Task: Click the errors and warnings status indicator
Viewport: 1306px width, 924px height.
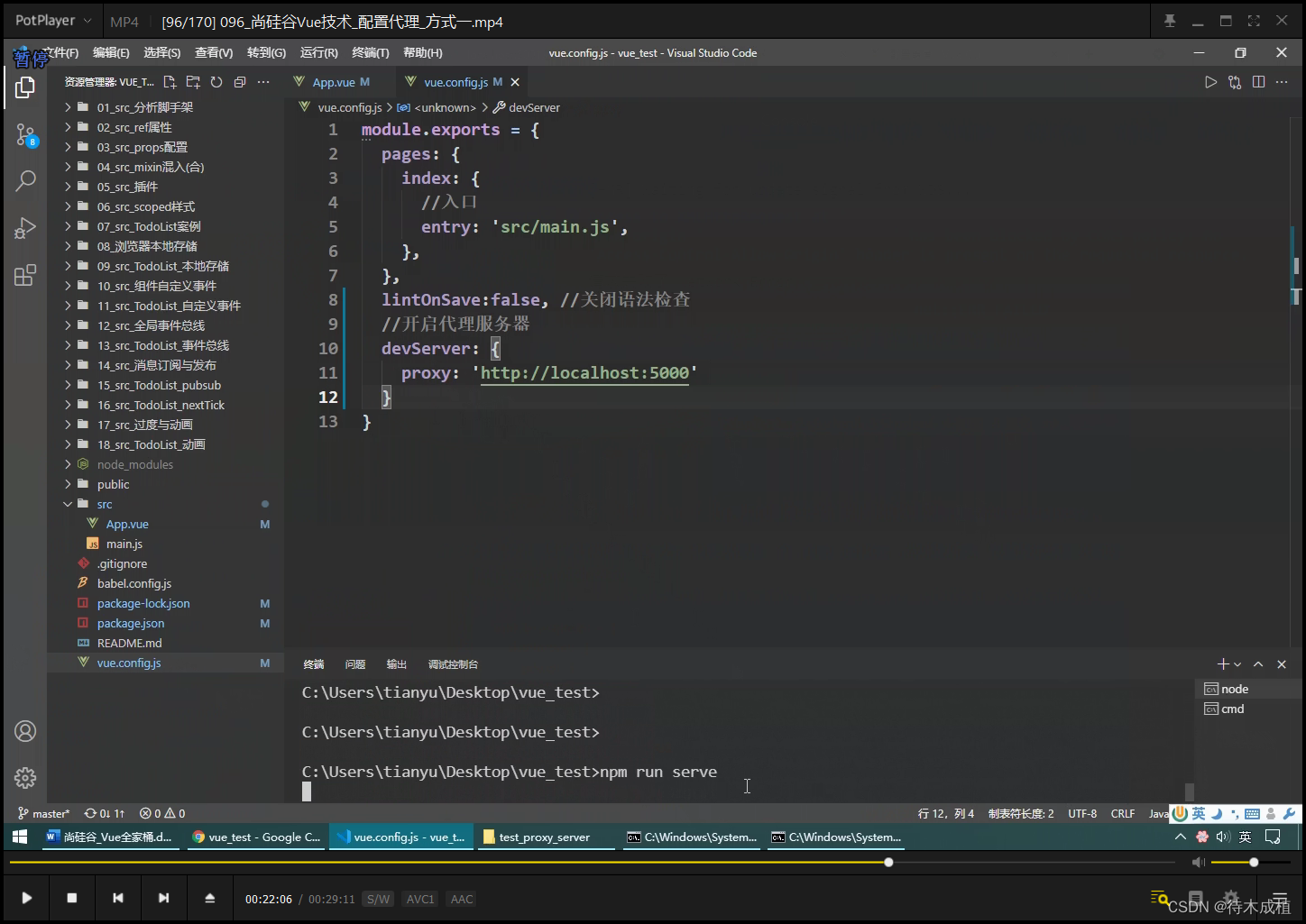Action: click(162, 813)
